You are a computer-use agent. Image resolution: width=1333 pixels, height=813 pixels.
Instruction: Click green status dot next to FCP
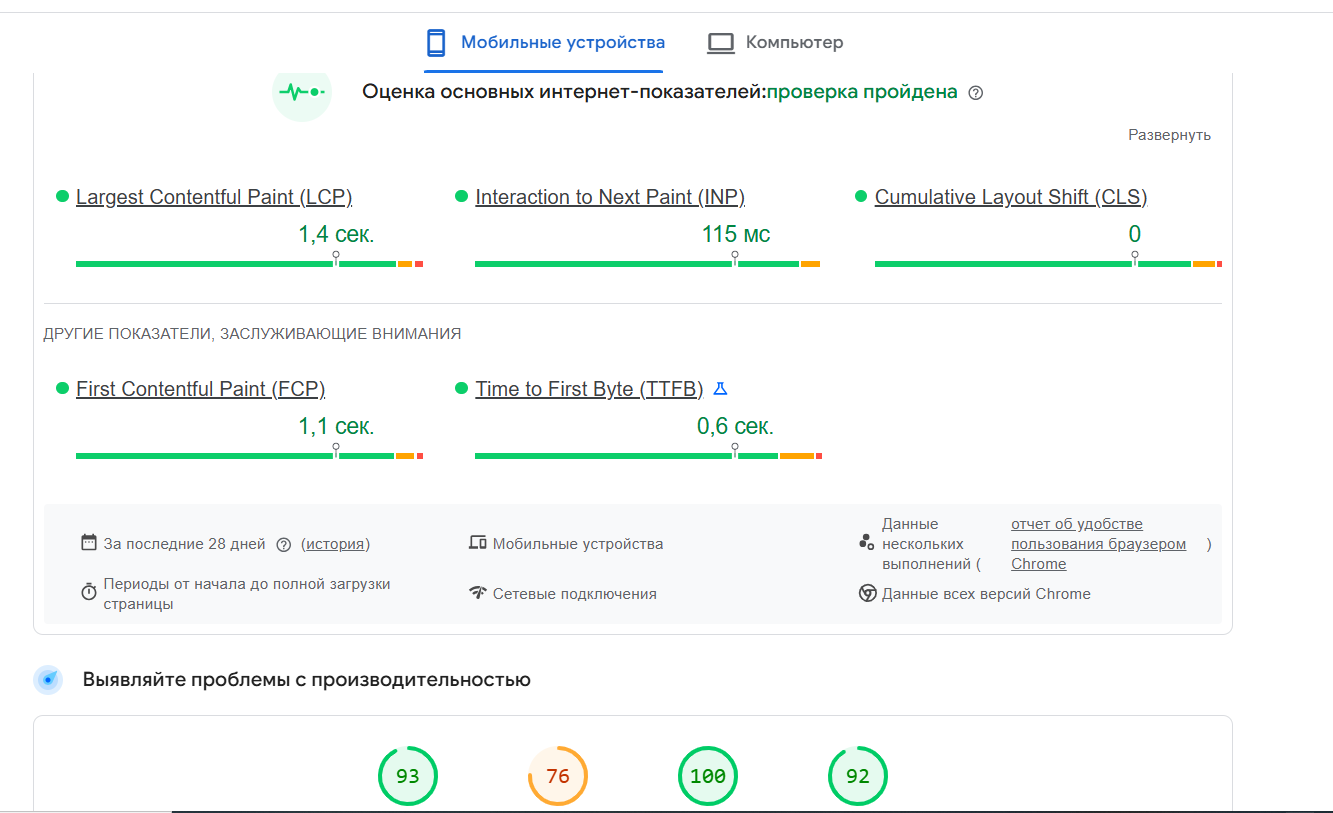[x=62, y=388]
